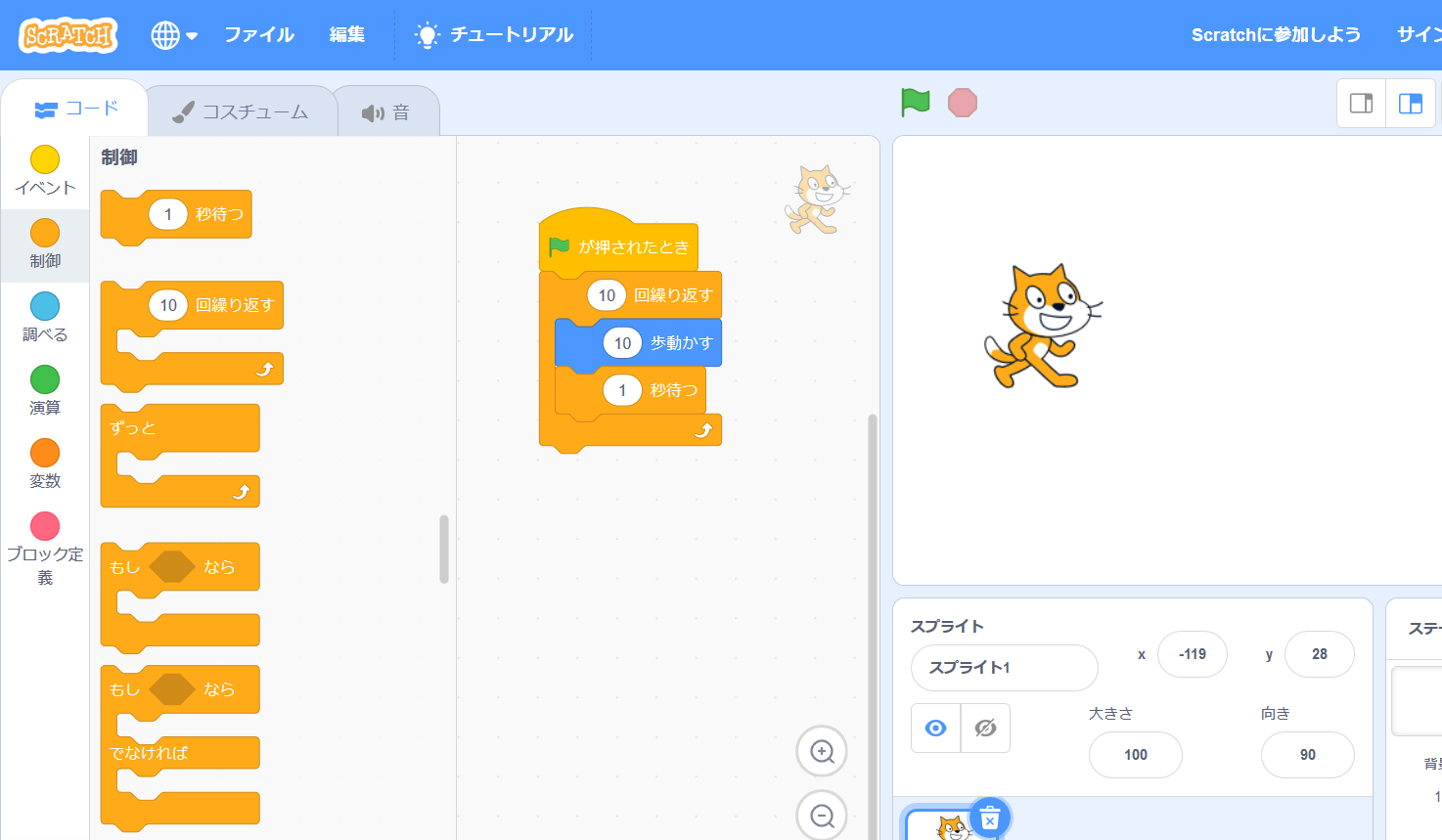Click the Scratch logo

click(68, 35)
